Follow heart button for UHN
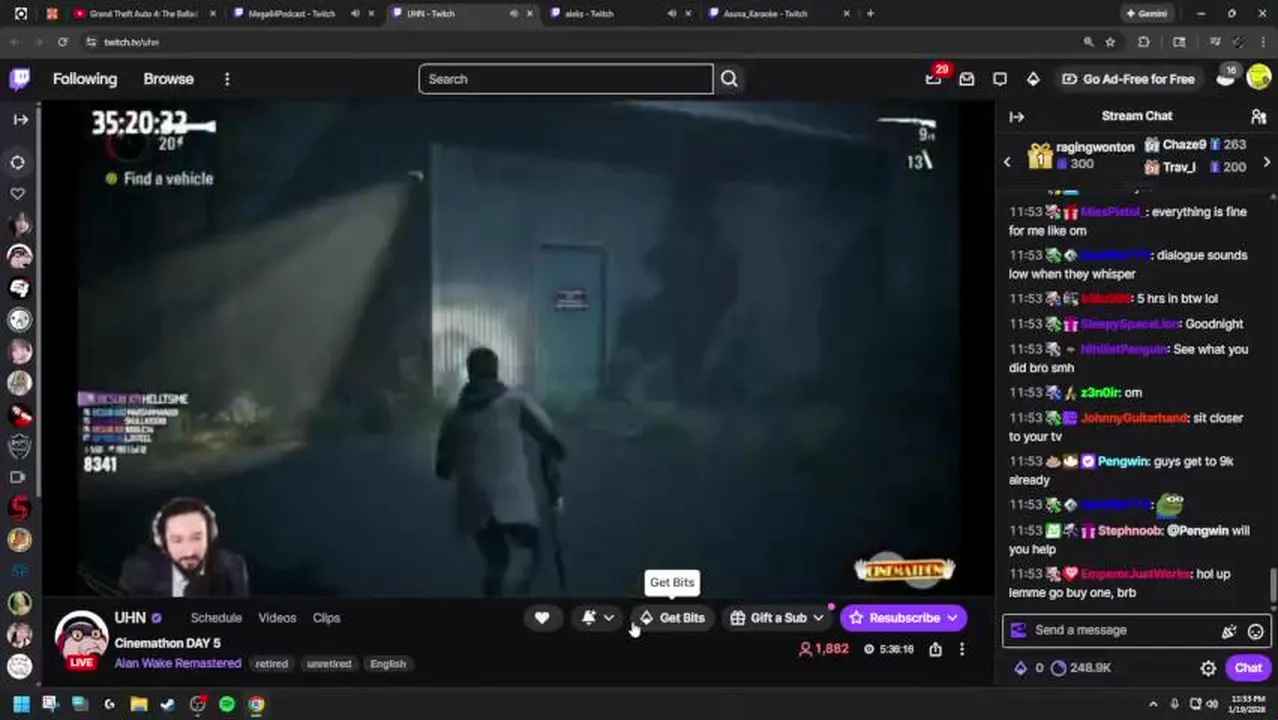The height and width of the screenshot is (720, 1278). tap(542, 618)
